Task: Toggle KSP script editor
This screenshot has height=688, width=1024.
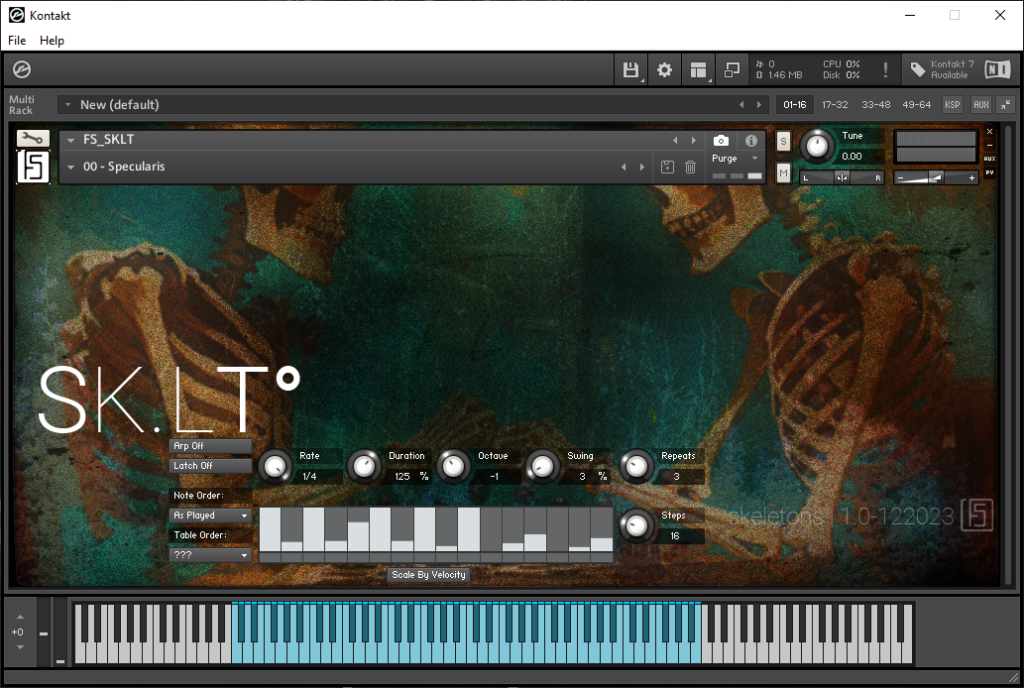Action: [x=952, y=104]
